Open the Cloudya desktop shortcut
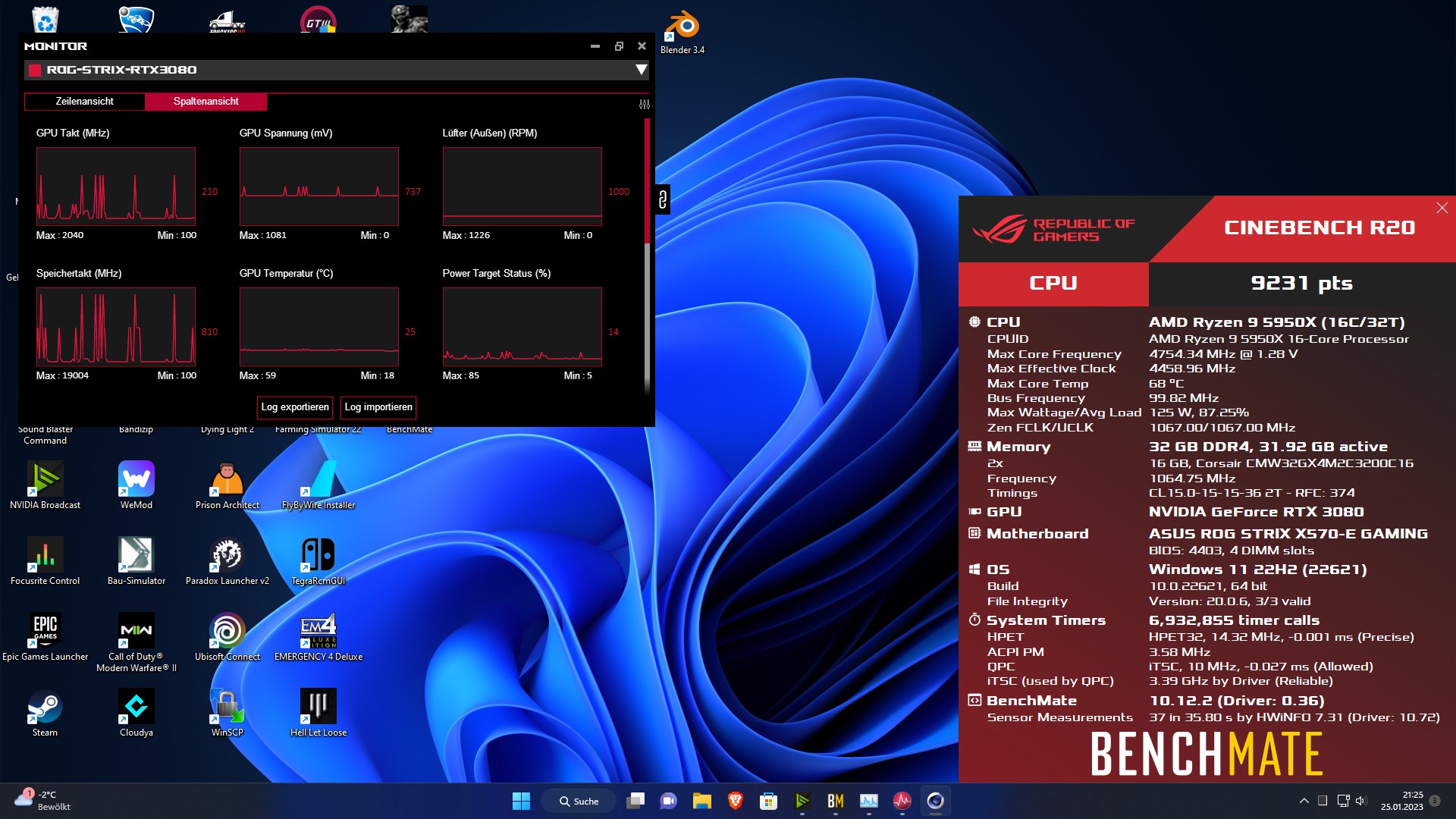 136,714
